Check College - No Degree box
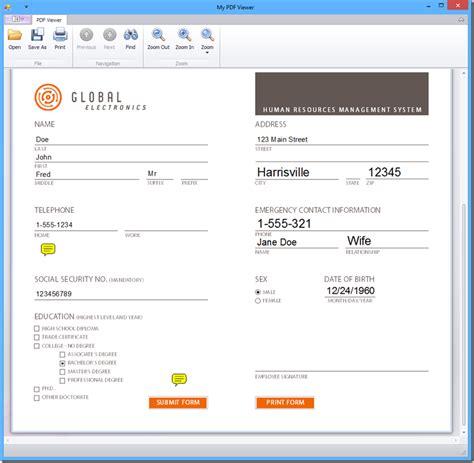The height and width of the screenshot is (463, 474). point(37,346)
